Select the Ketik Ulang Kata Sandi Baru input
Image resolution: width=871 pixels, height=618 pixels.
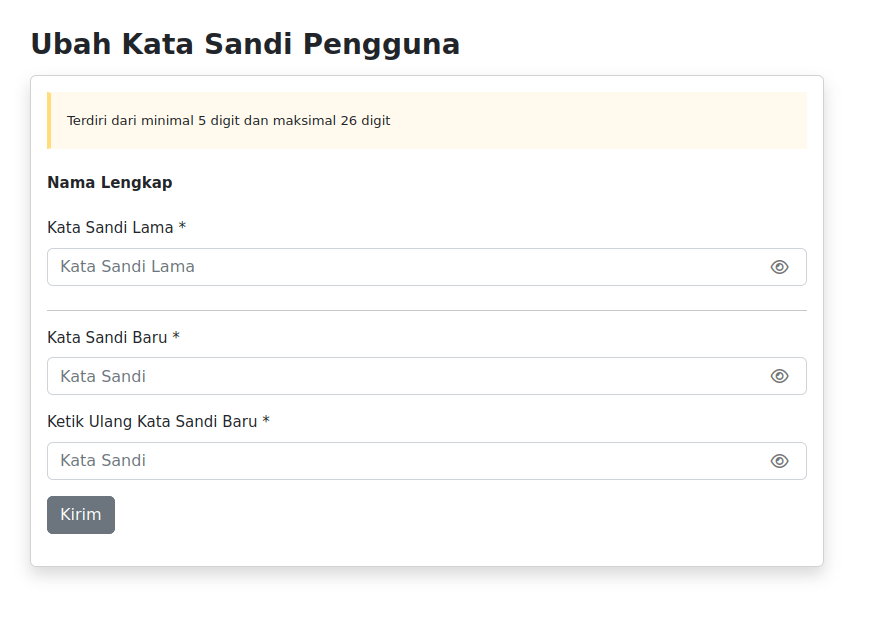tap(400, 461)
